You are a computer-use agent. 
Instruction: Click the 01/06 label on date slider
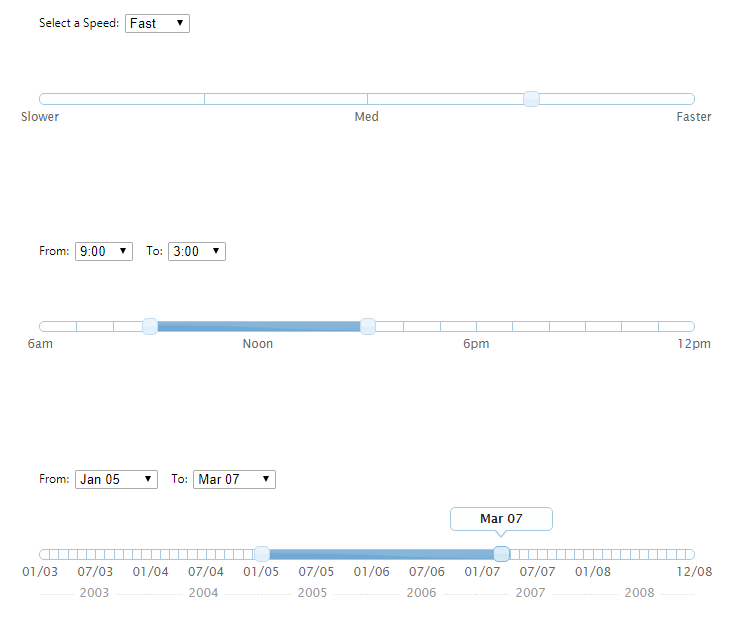pos(371,572)
